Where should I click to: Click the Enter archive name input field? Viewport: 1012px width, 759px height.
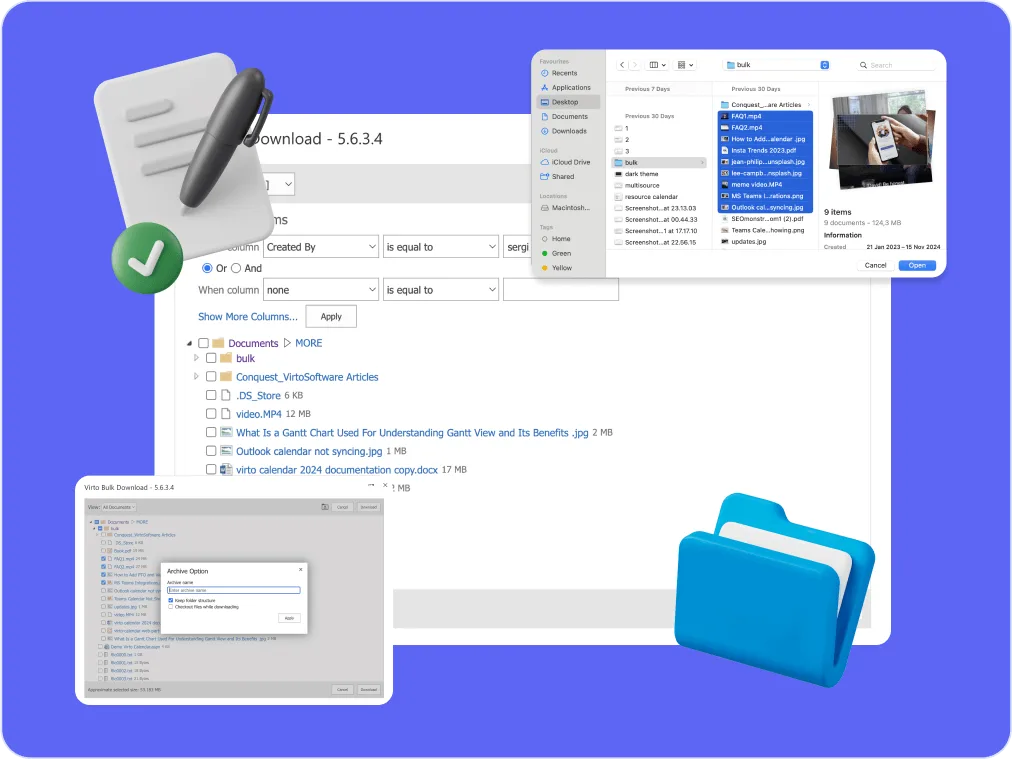(x=233, y=590)
